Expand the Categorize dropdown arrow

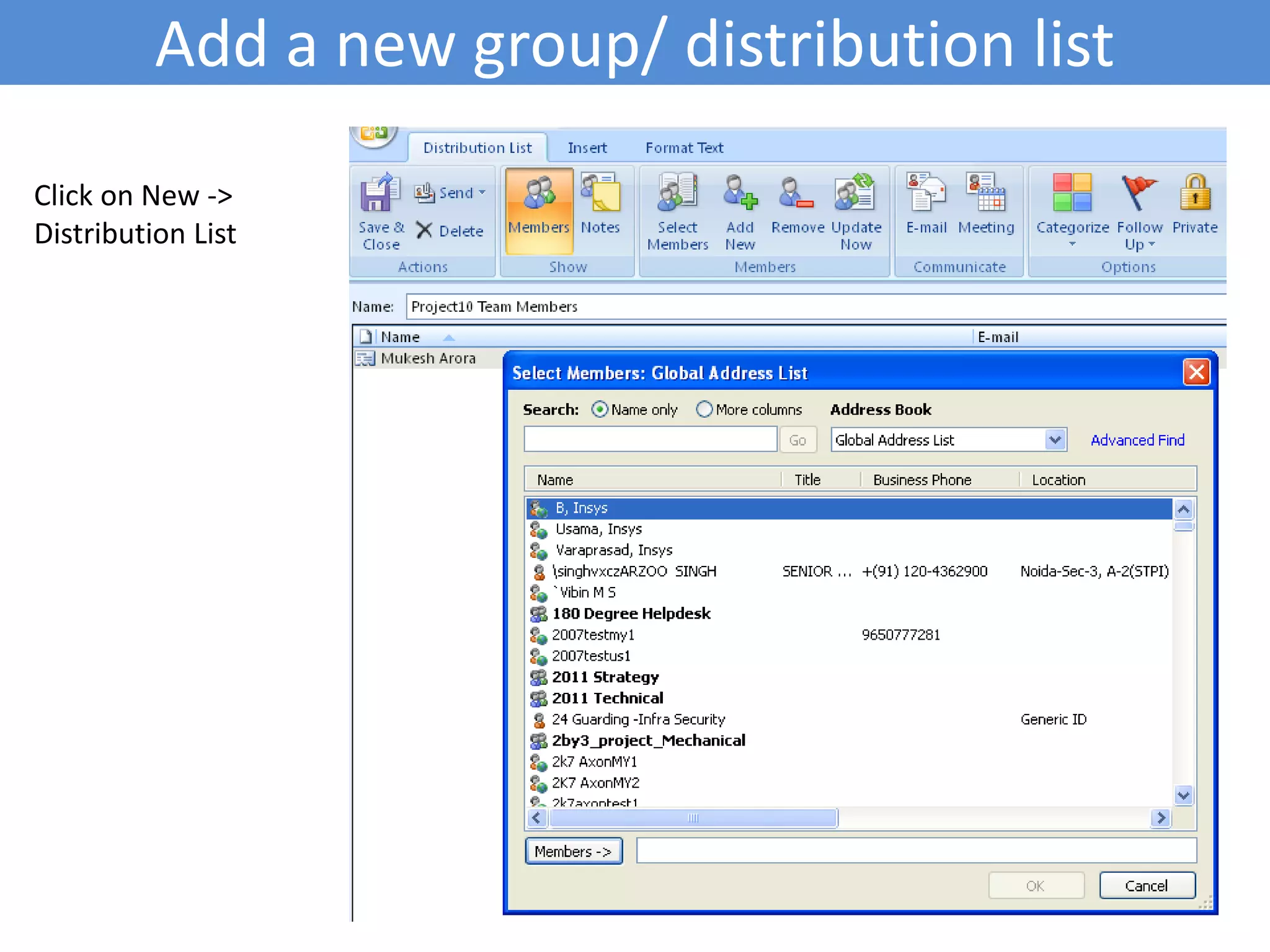(x=1072, y=244)
